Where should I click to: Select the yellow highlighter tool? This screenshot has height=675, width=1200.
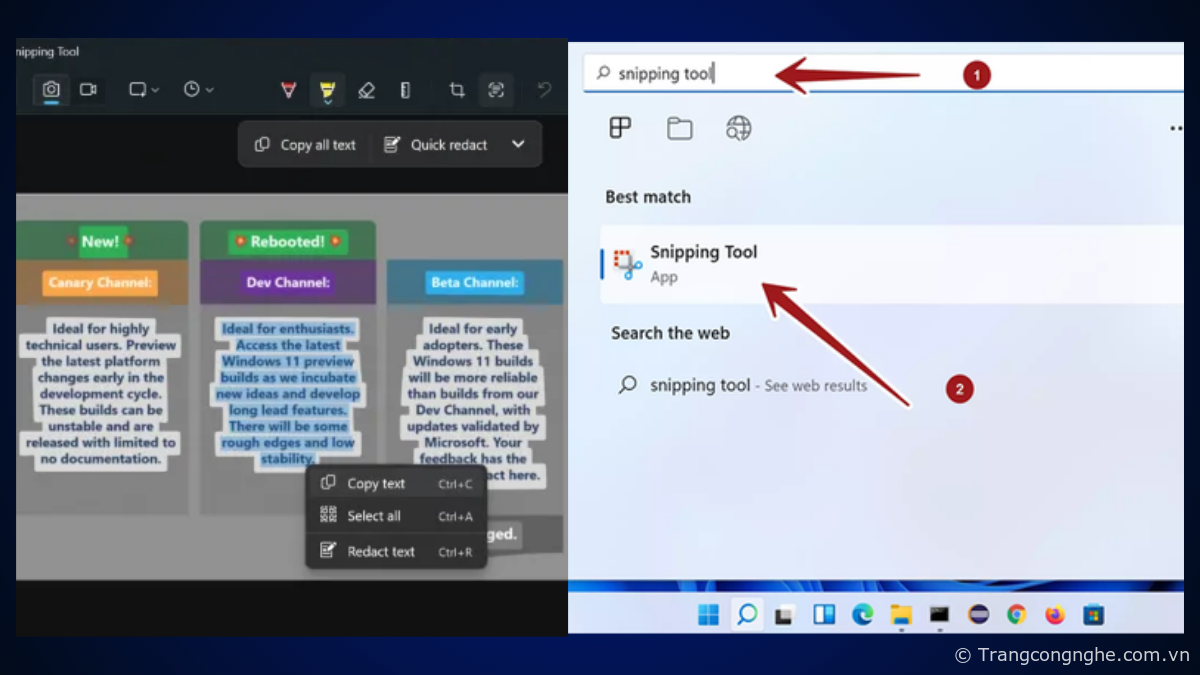327,90
